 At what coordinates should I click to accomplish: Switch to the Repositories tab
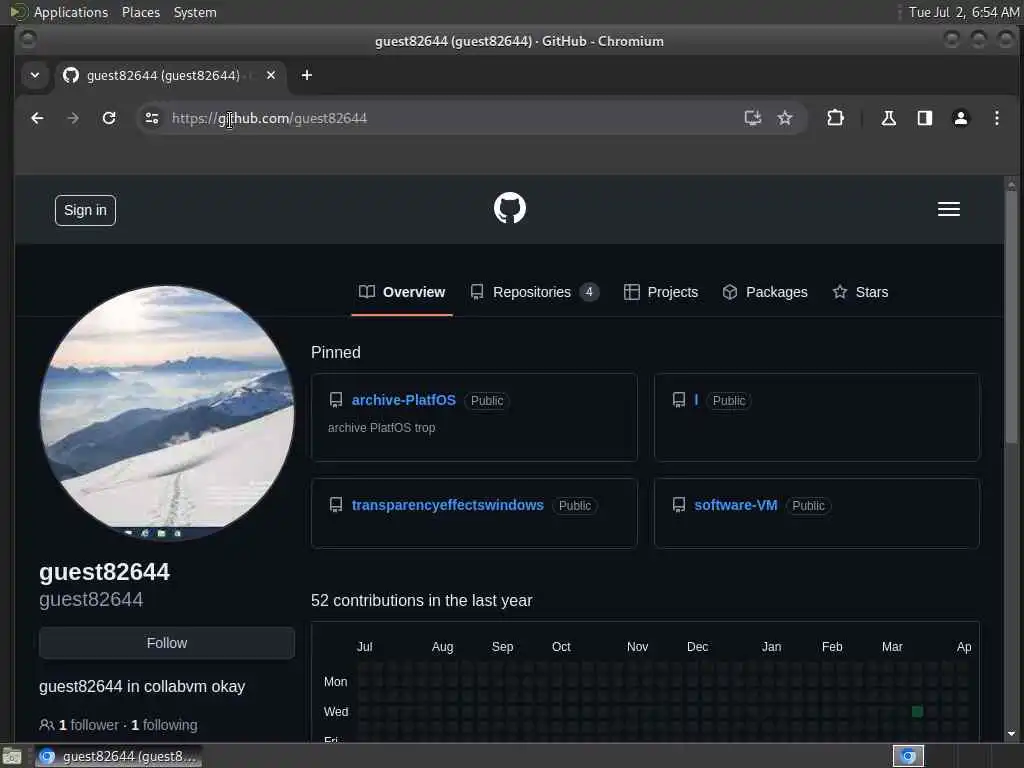click(534, 292)
